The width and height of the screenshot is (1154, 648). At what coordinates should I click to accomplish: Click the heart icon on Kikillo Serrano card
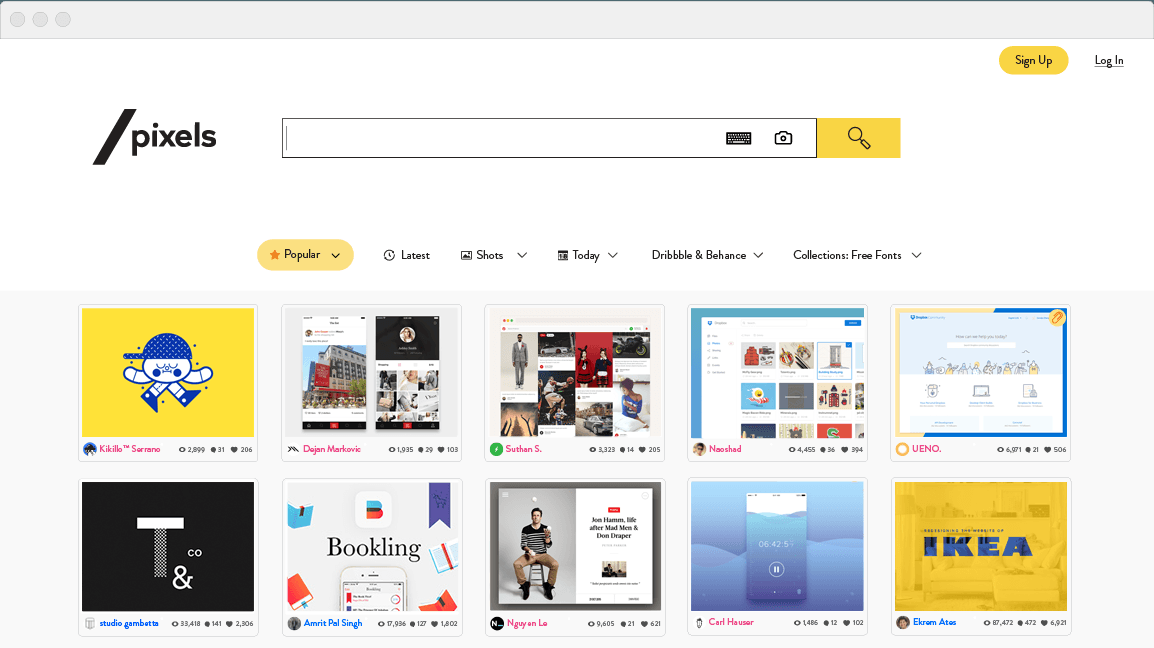click(235, 449)
